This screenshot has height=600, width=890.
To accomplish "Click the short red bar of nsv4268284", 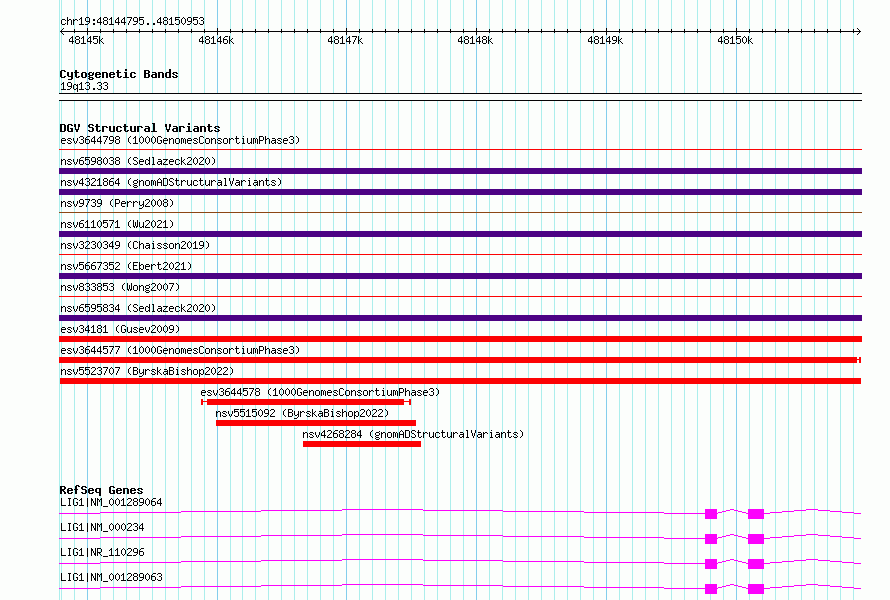I will tap(362, 444).
